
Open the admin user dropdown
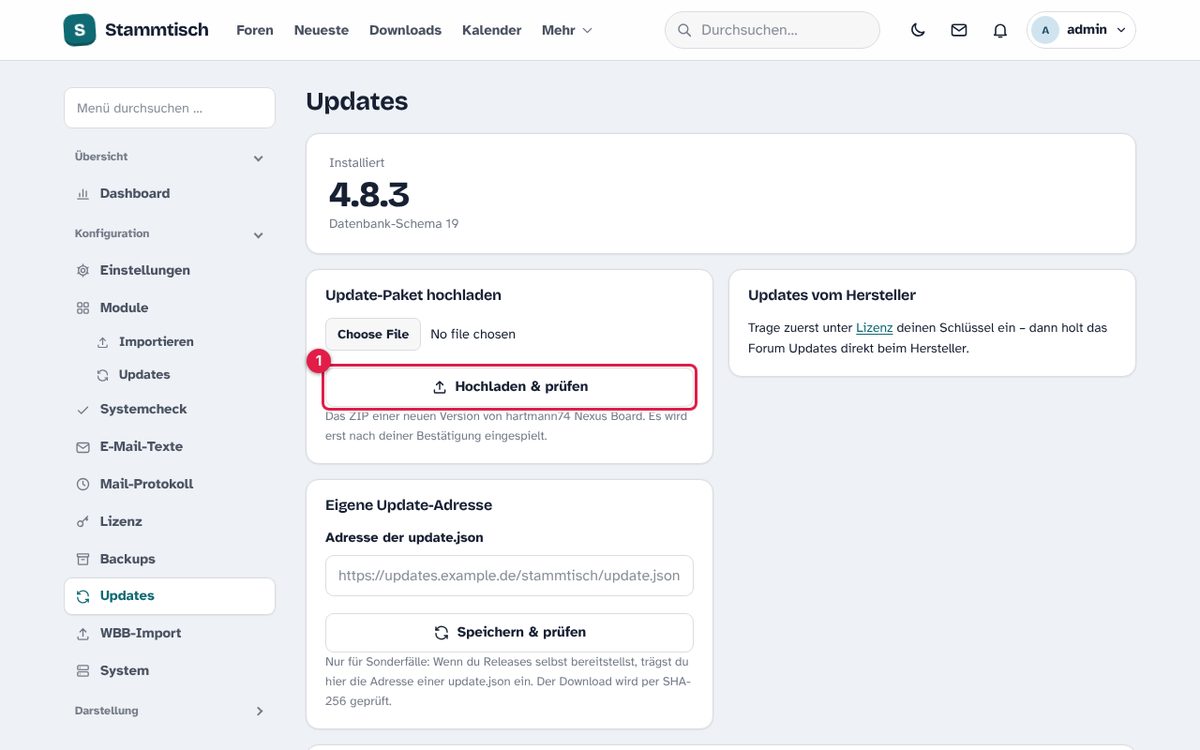pos(1081,30)
